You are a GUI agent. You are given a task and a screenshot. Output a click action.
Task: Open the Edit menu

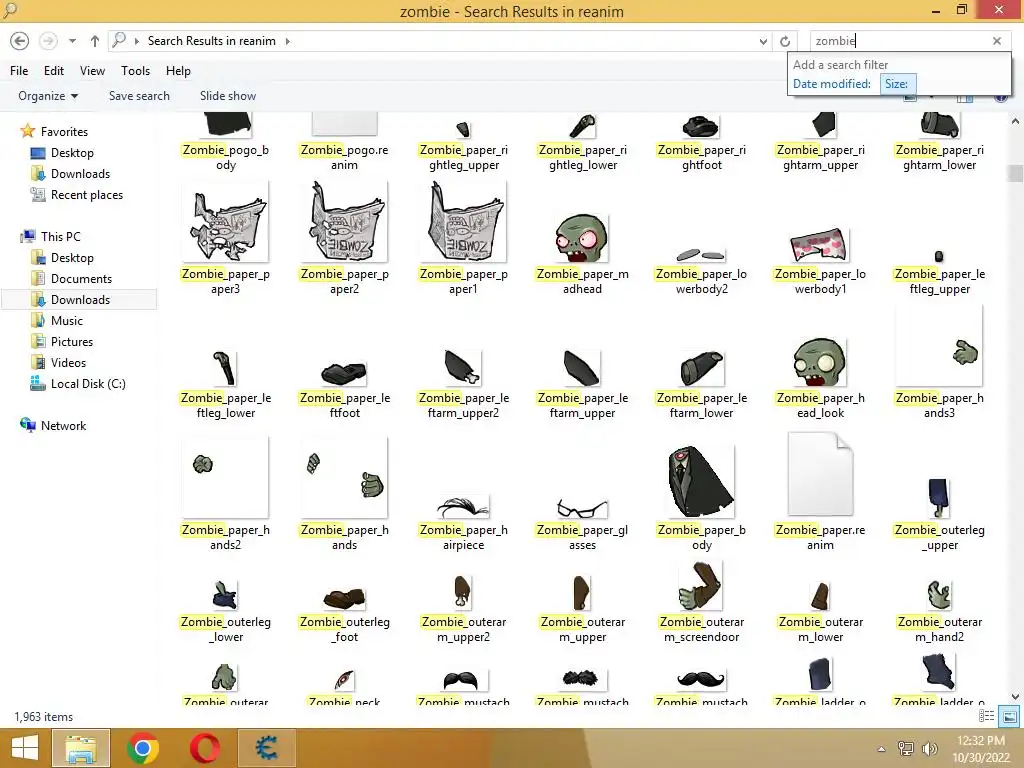click(54, 71)
